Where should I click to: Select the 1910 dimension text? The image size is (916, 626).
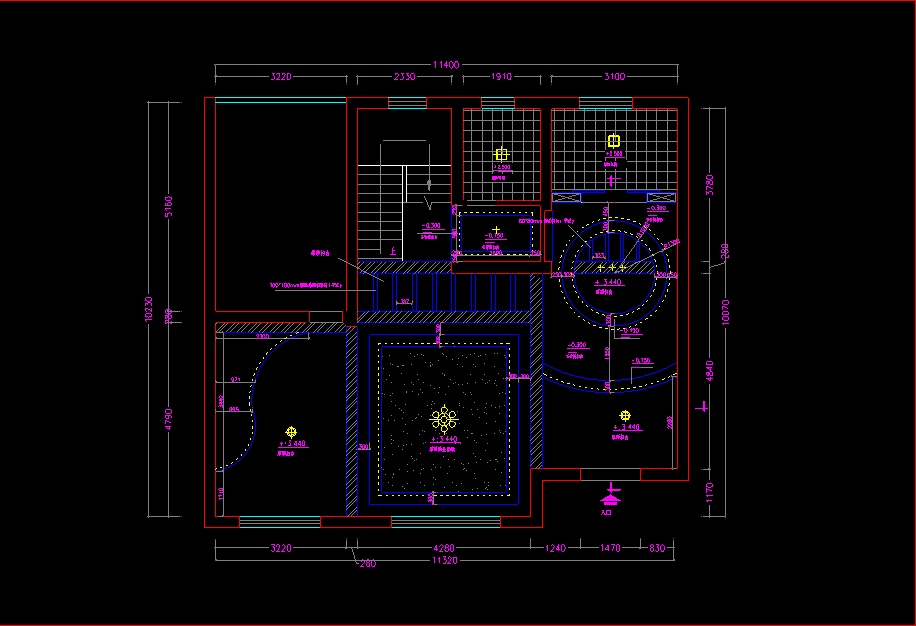(501, 76)
